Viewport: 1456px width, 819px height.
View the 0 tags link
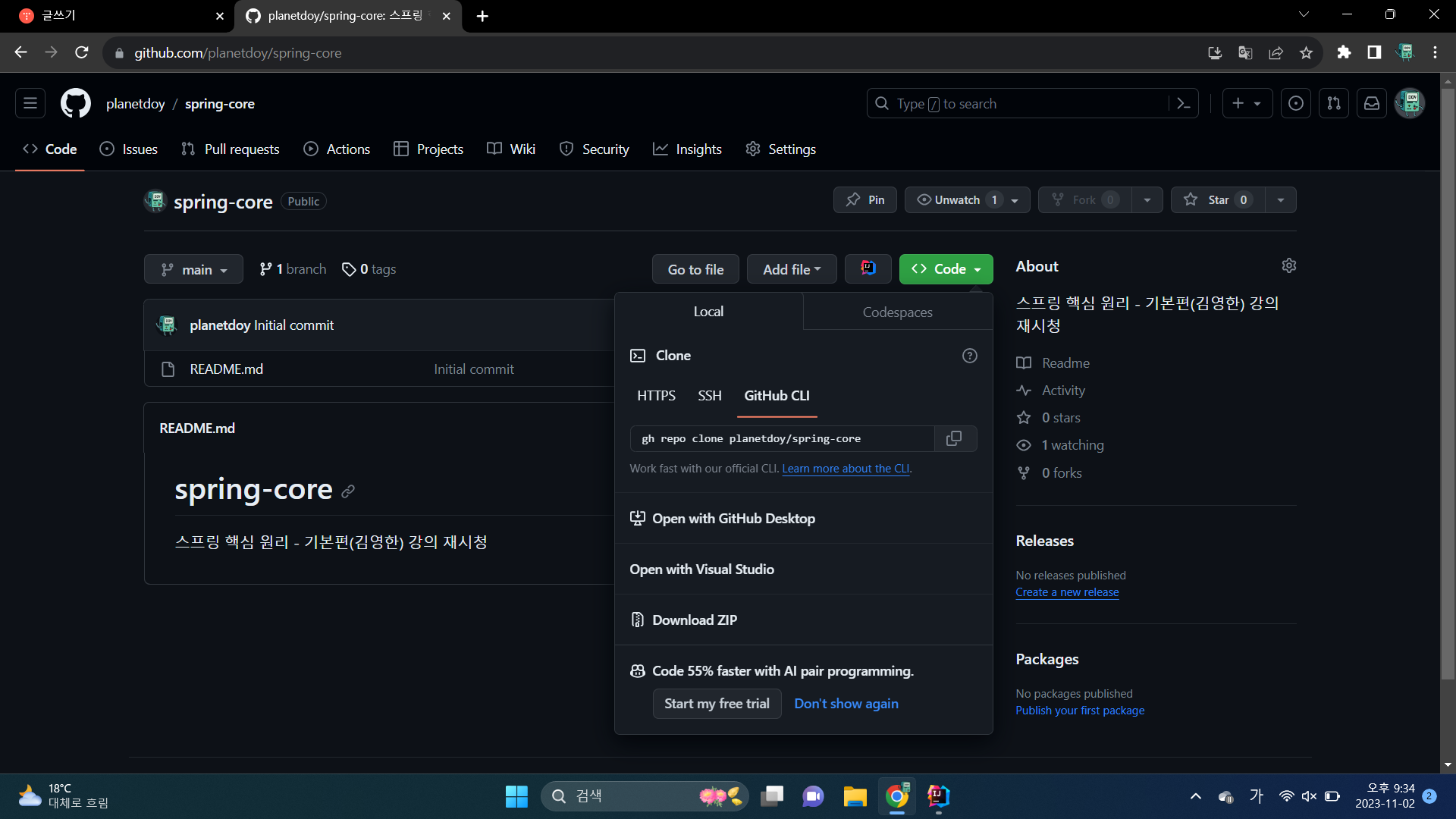pyautogui.click(x=369, y=269)
